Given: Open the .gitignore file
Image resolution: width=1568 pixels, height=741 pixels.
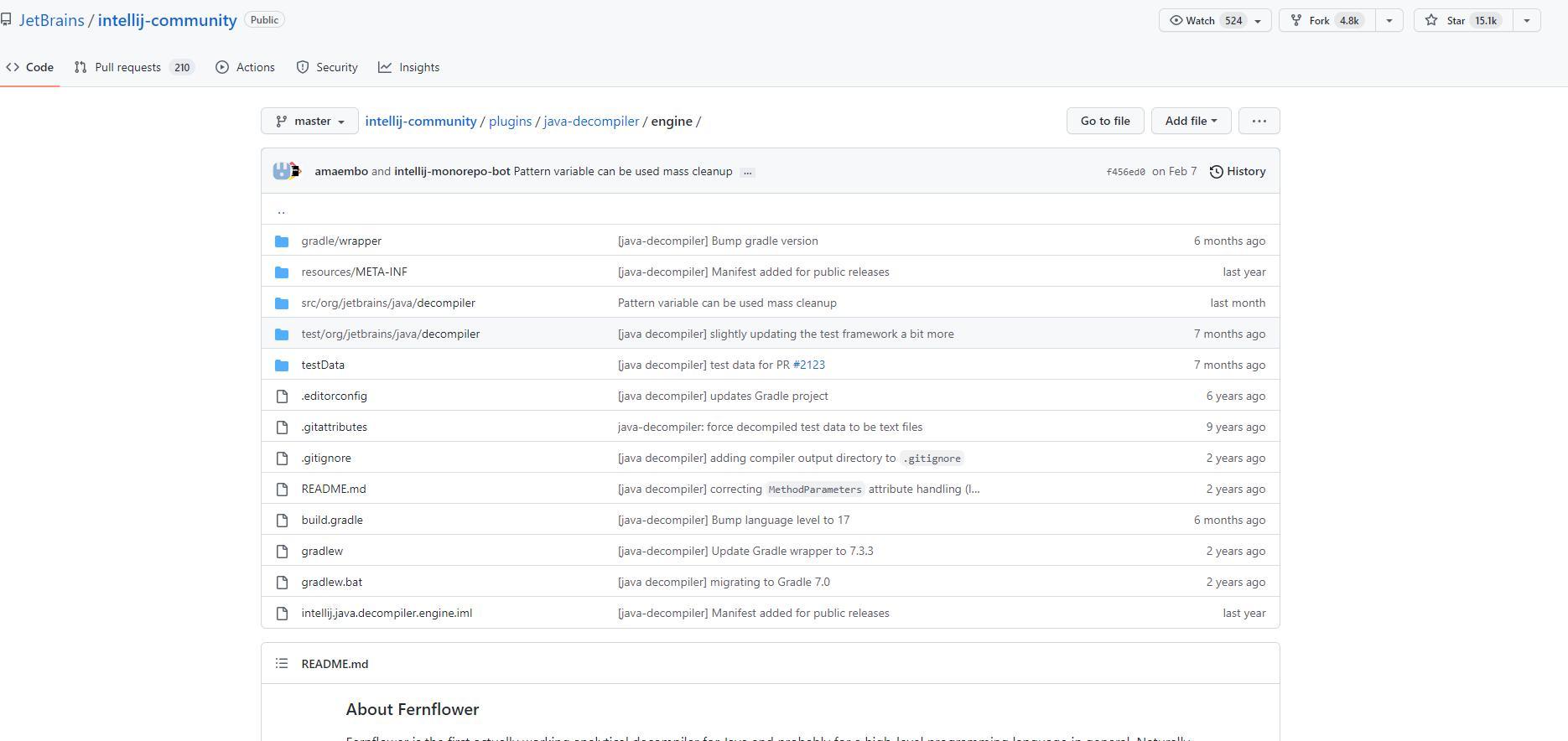Looking at the screenshot, I should 326,458.
